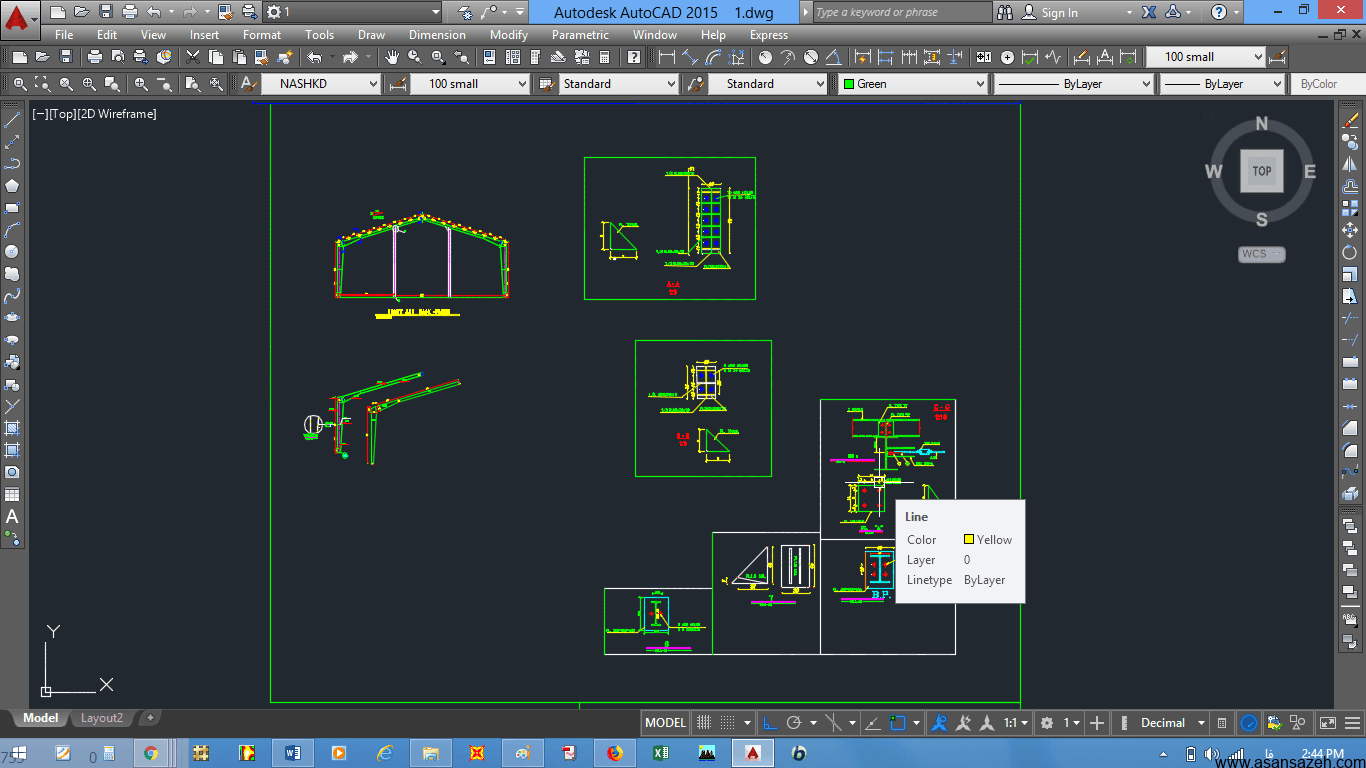Open Google Chrome from the taskbar

(151, 753)
